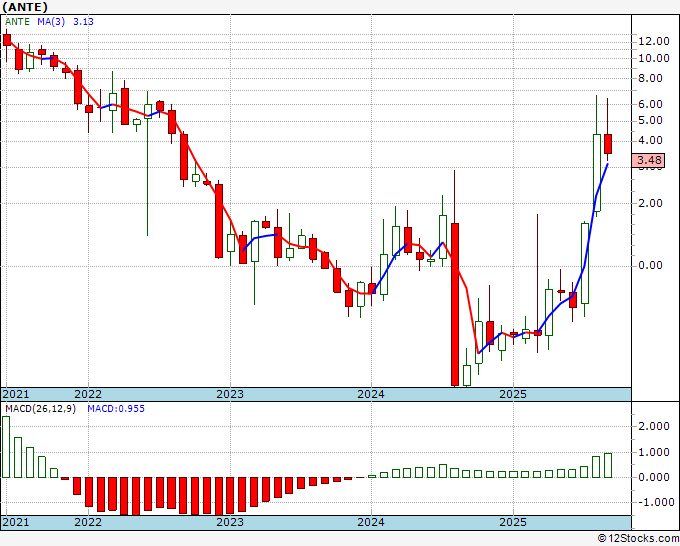Click 2025 on the MACD timeline

[513, 522]
